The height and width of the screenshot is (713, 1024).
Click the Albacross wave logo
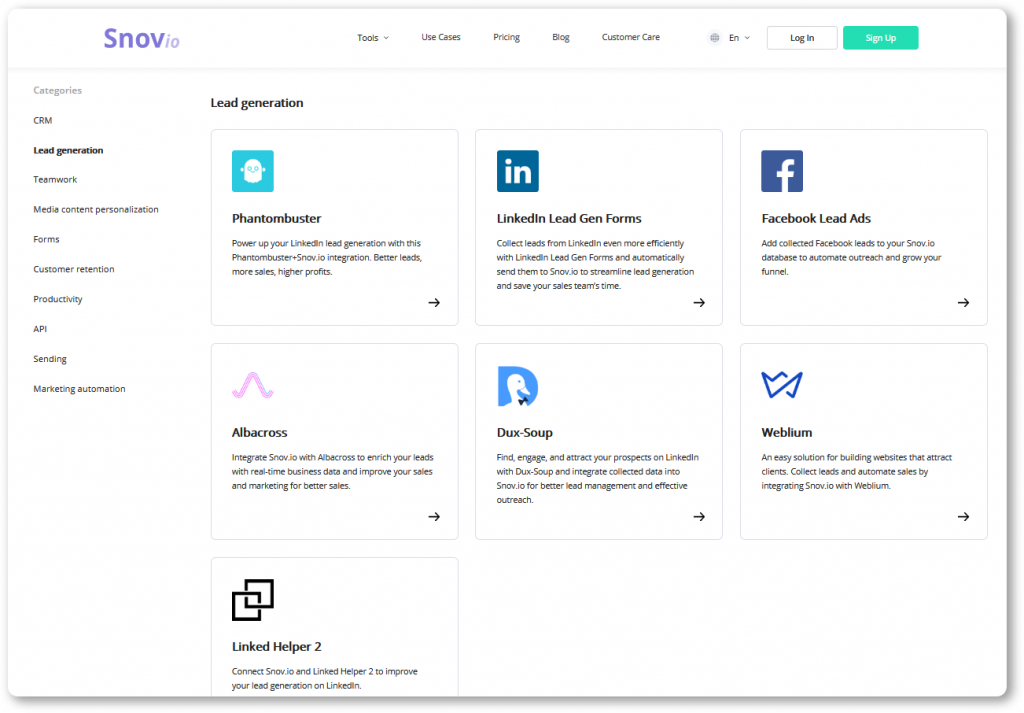point(253,385)
